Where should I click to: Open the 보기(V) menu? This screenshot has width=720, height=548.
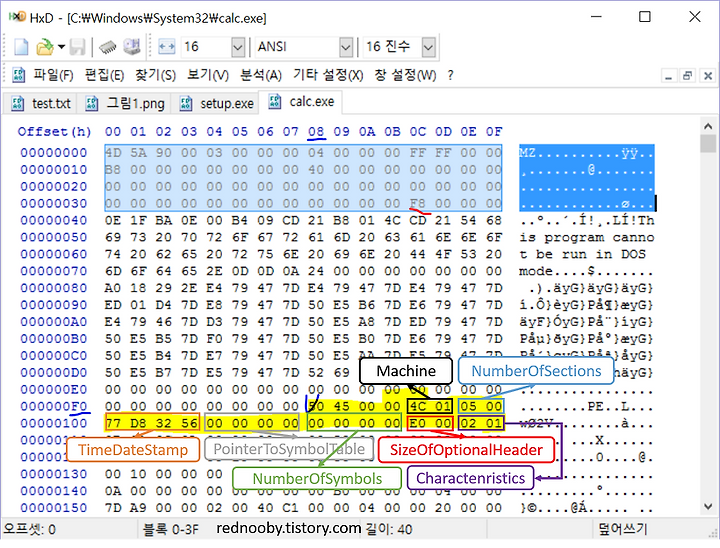[x=208, y=75]
